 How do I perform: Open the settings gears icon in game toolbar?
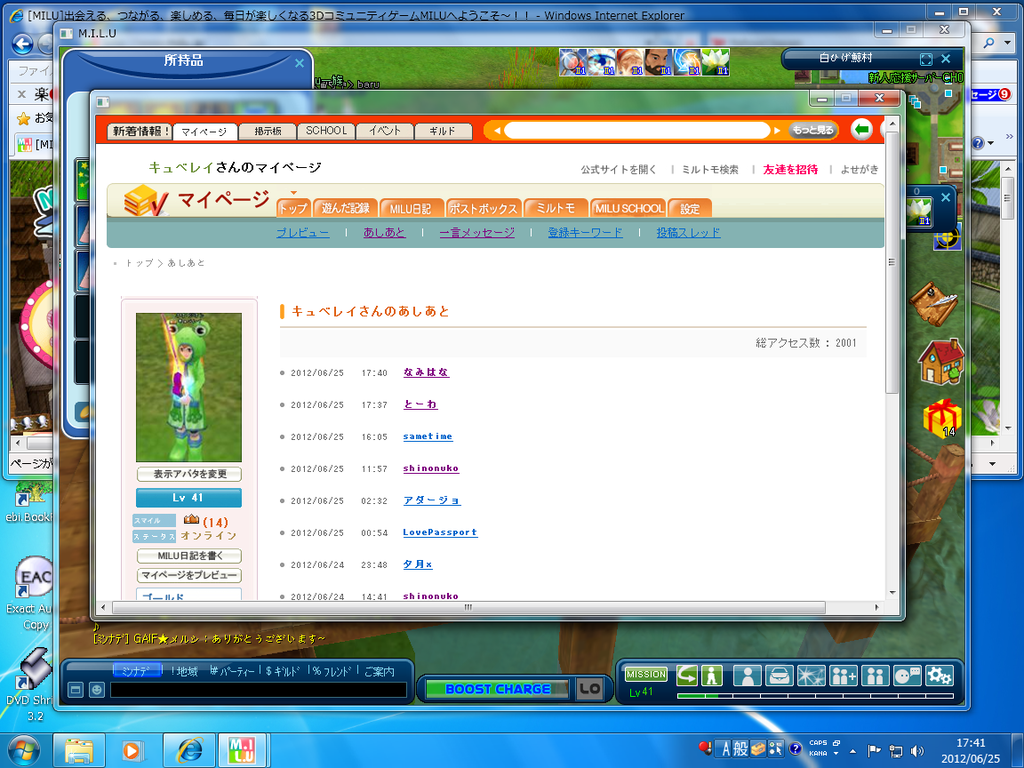click(x=939, y=676)
